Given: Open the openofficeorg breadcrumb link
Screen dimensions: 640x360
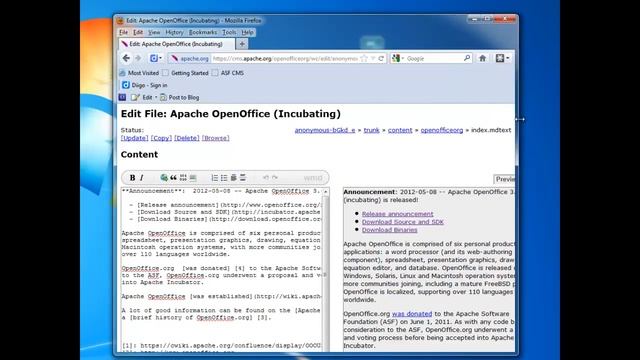Looking at the screenshot, I should click(x=442, y=130).
